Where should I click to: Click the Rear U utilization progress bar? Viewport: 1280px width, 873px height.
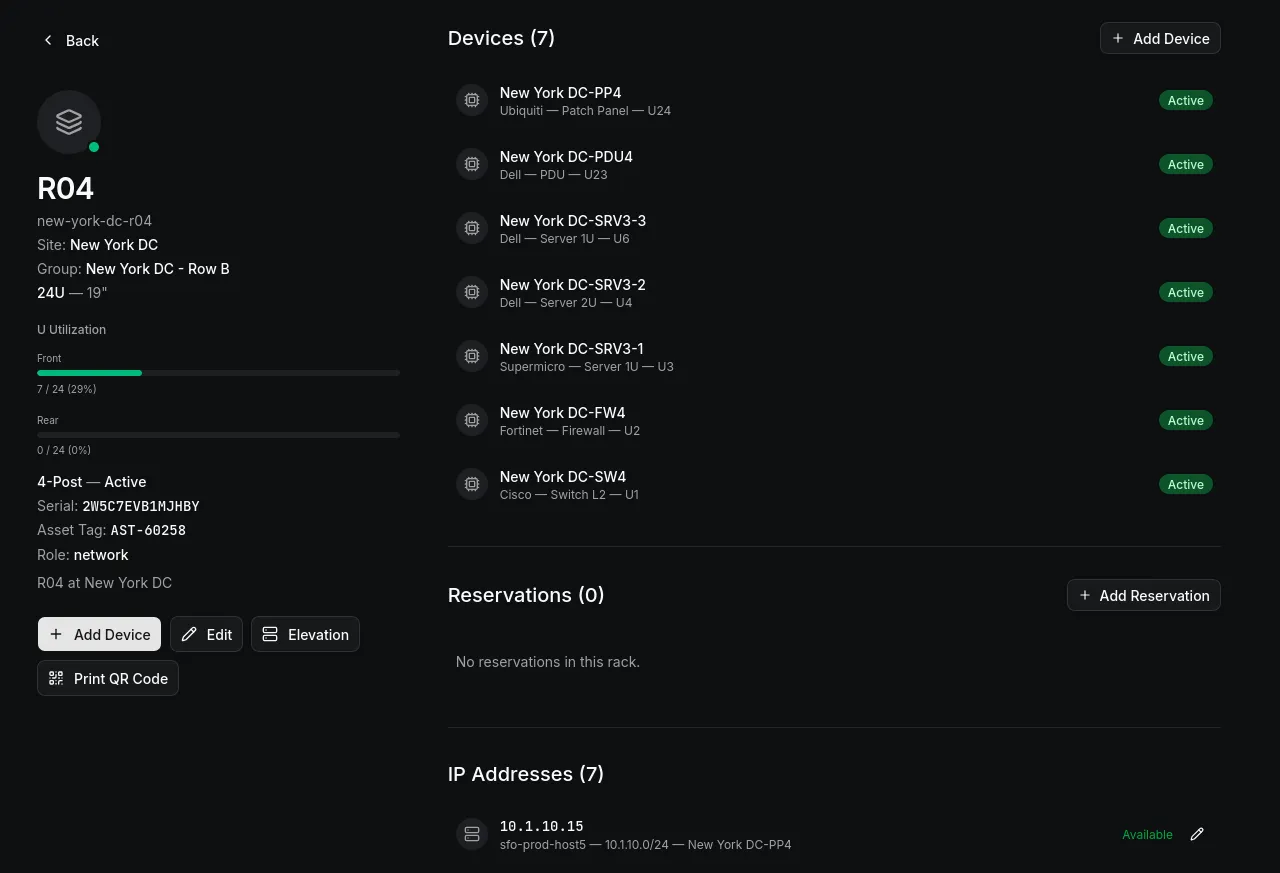coord(218,435)
